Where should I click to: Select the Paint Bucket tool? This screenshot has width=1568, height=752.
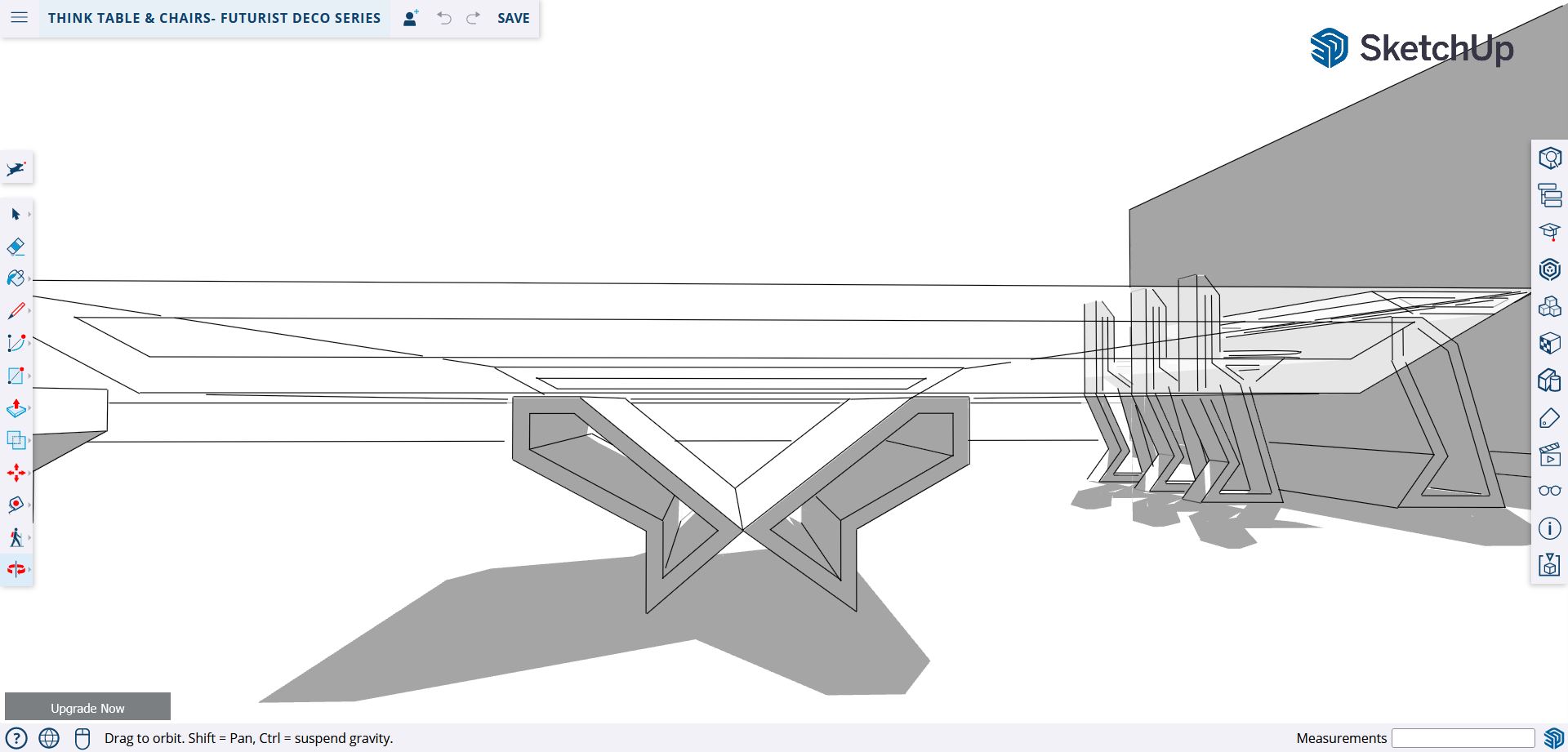tap(16, 278)
